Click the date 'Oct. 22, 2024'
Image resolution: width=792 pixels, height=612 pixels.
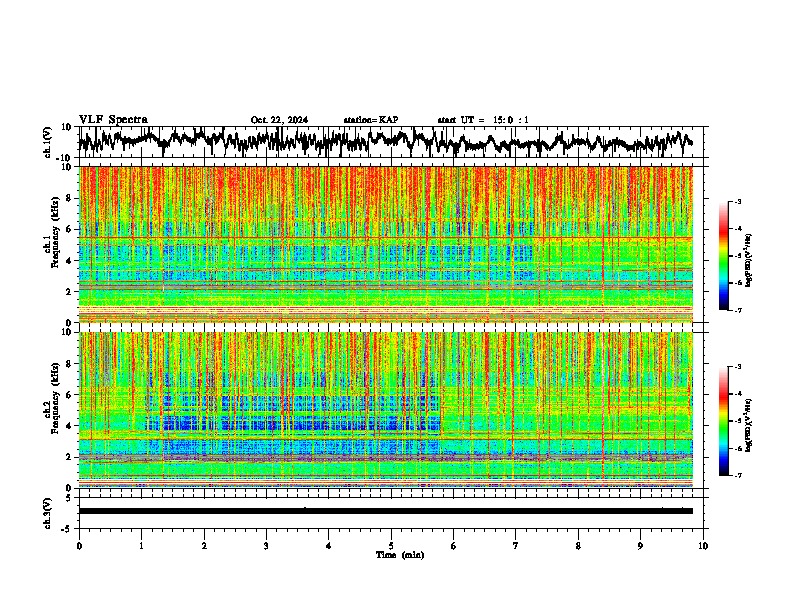[279, 120]
